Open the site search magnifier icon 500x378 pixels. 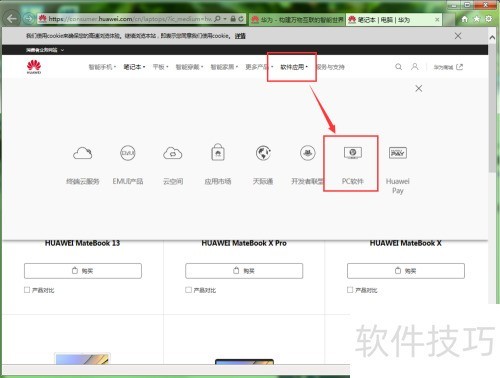(x=398, y=67)
